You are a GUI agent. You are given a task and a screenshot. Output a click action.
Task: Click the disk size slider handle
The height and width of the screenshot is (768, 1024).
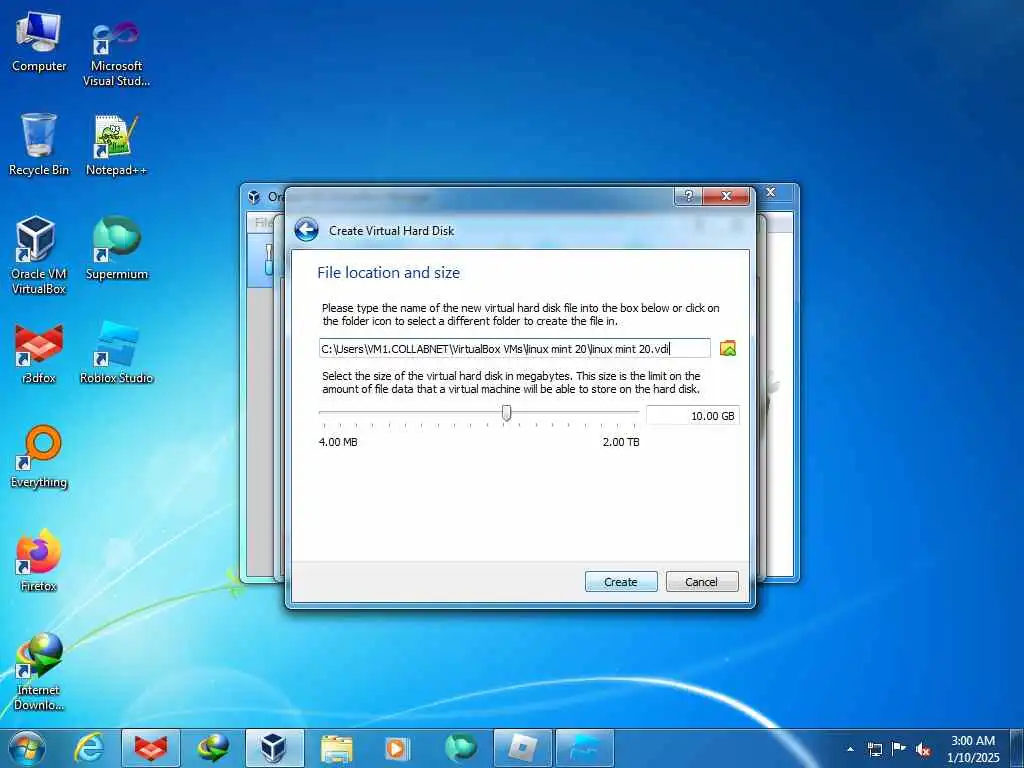coord(506,413)
